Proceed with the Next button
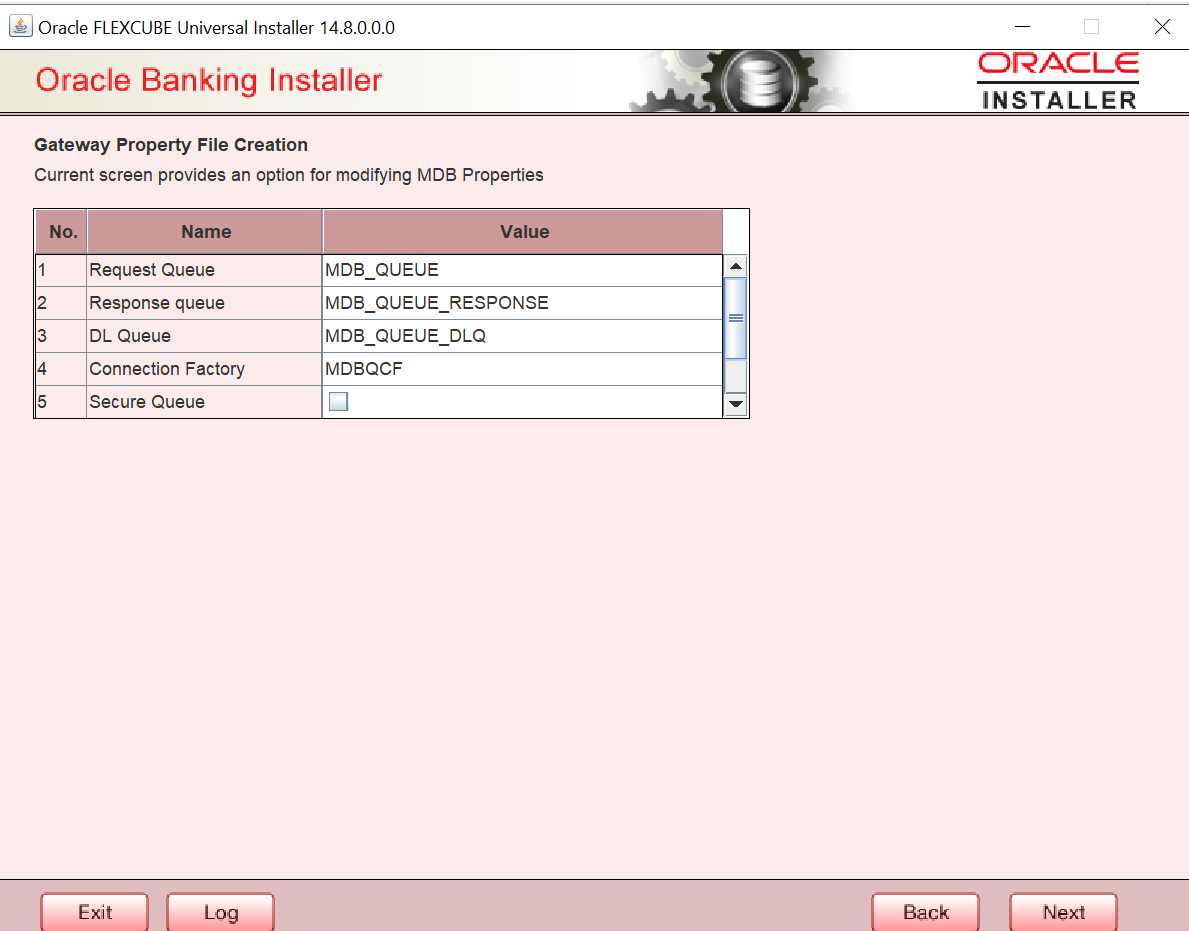Image resolution: width=1189 pixels, height=931 pixels. click(x=1063, y=912)
